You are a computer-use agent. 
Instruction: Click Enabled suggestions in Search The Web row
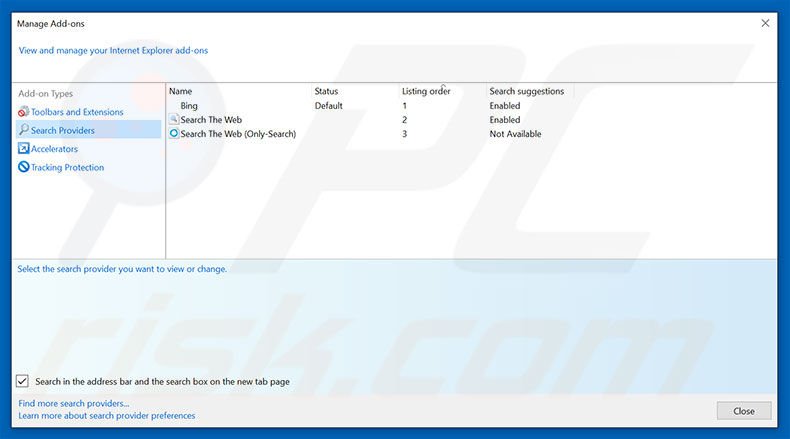coord(505,119)
